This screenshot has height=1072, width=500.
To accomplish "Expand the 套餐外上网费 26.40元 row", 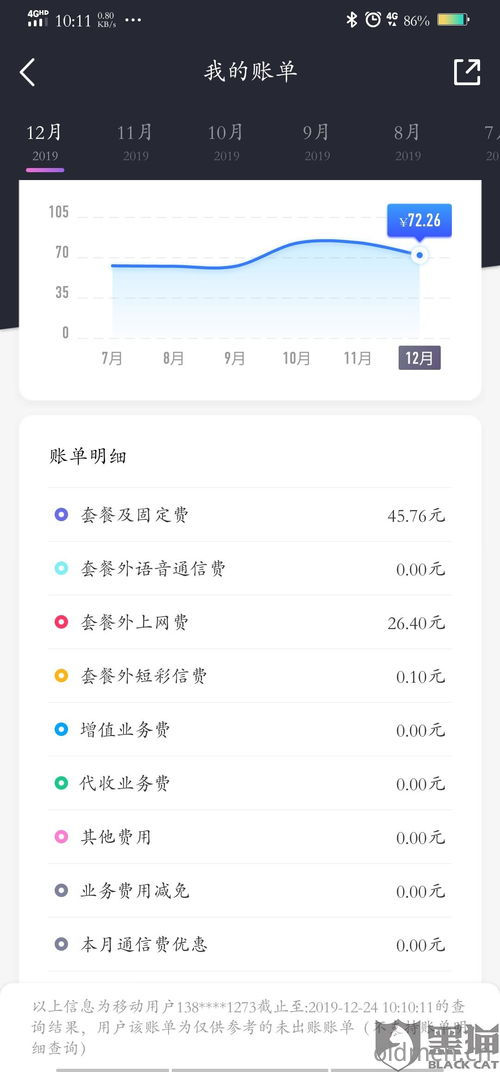I will 250,622.
